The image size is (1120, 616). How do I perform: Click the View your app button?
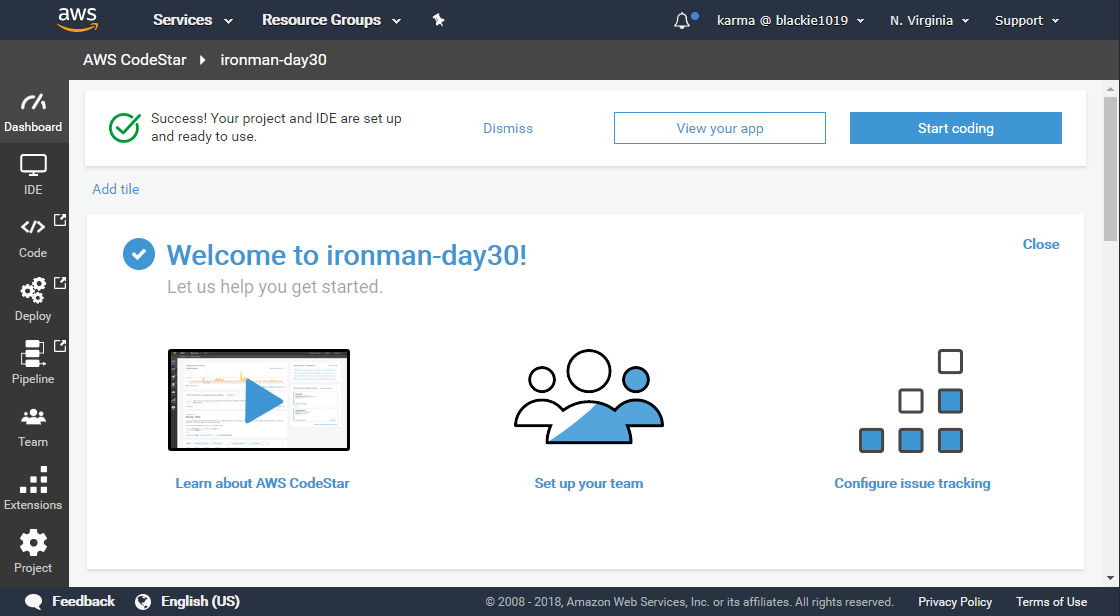[719, 128]
